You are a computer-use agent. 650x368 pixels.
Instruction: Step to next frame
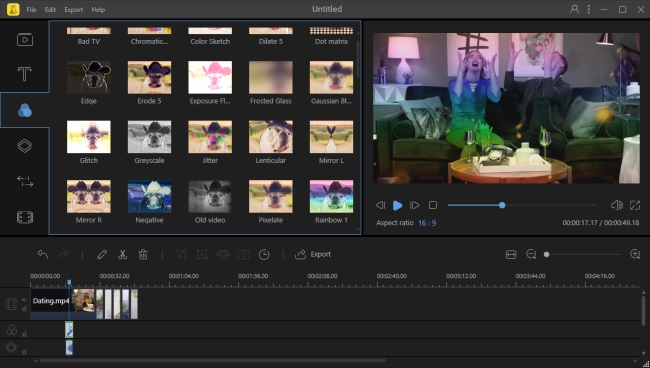tap(414, 205)
